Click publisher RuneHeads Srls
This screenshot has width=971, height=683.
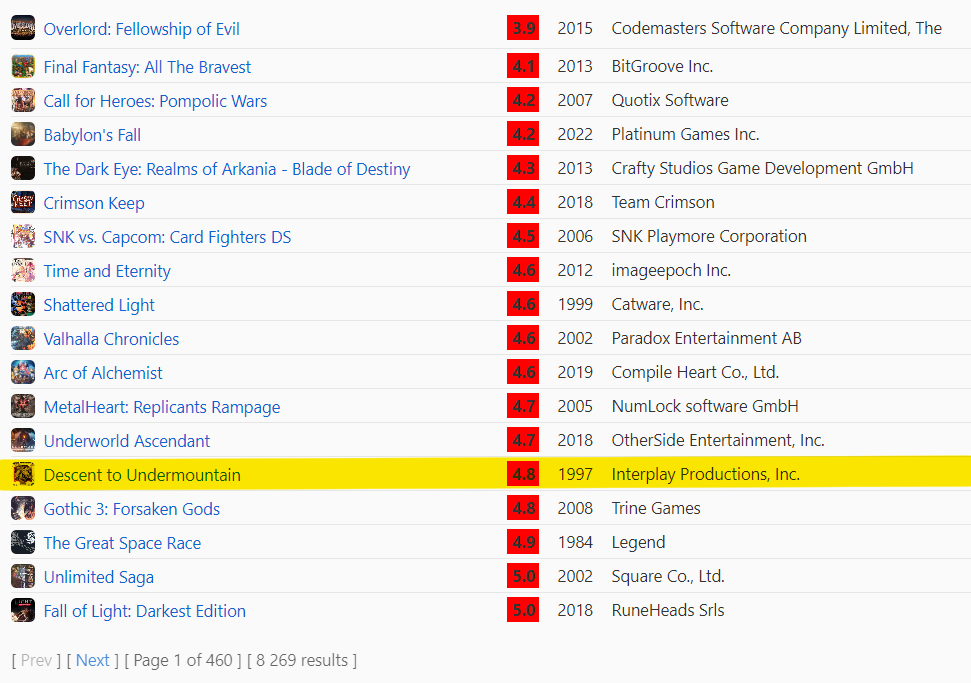[668, 611]
